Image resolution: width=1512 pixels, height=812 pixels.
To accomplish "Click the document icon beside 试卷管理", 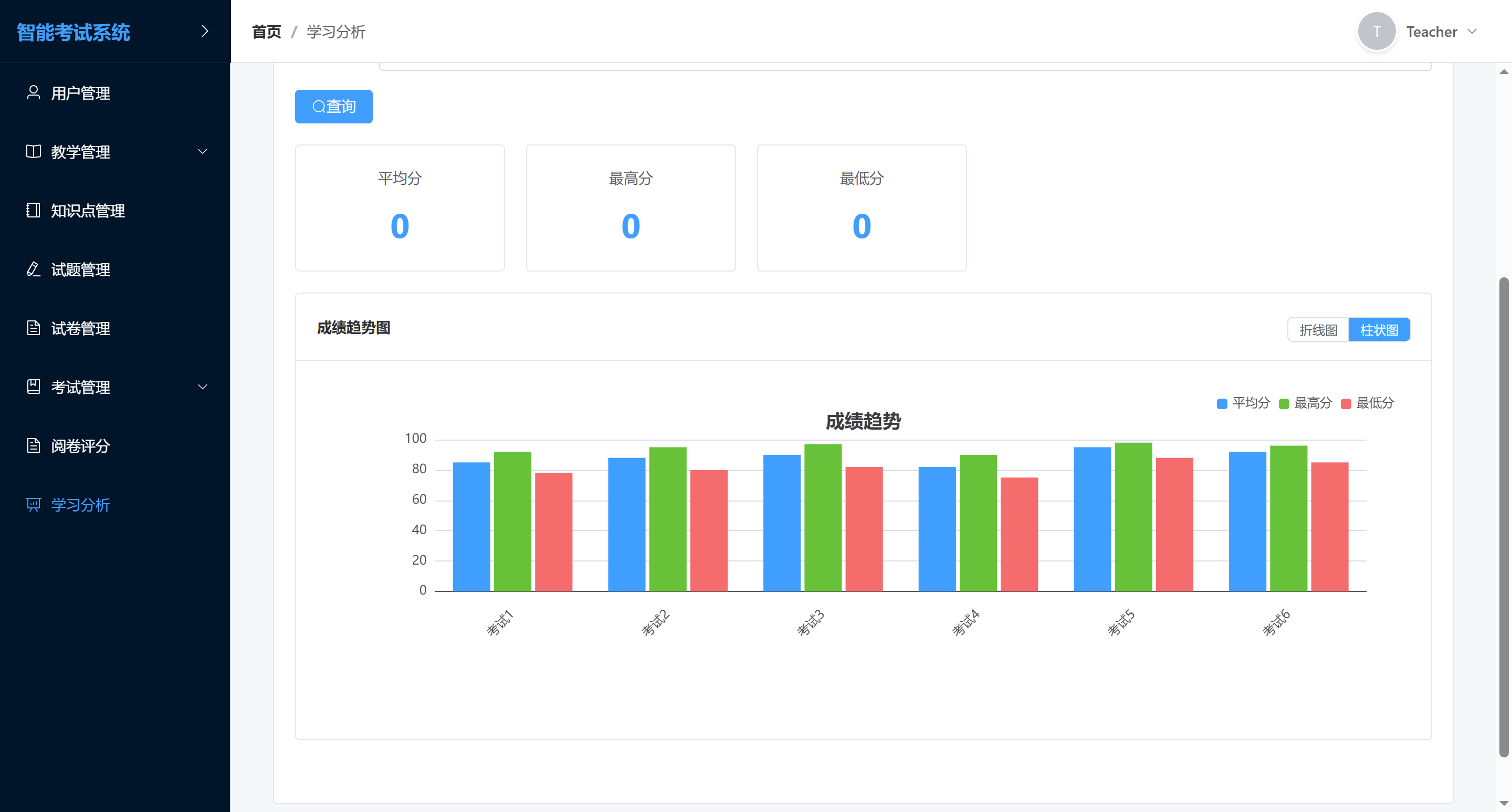I will (34, 328).
